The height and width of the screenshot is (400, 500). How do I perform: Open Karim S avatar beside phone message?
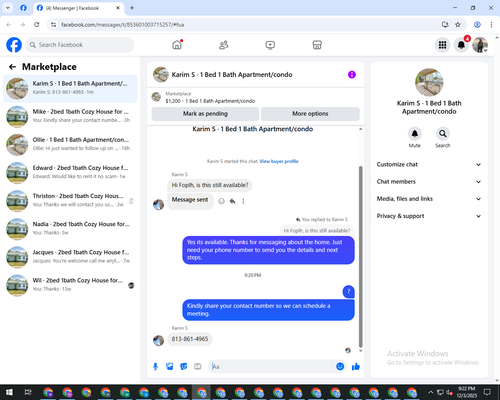158,340
